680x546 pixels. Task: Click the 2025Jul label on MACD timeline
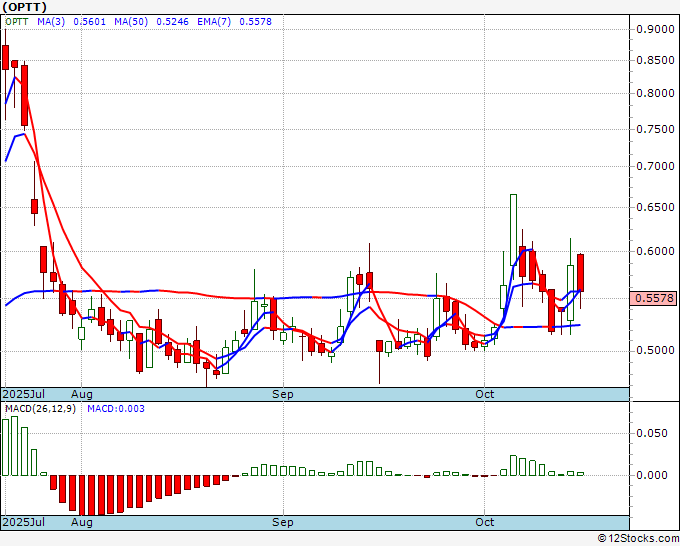coord(23,522)
